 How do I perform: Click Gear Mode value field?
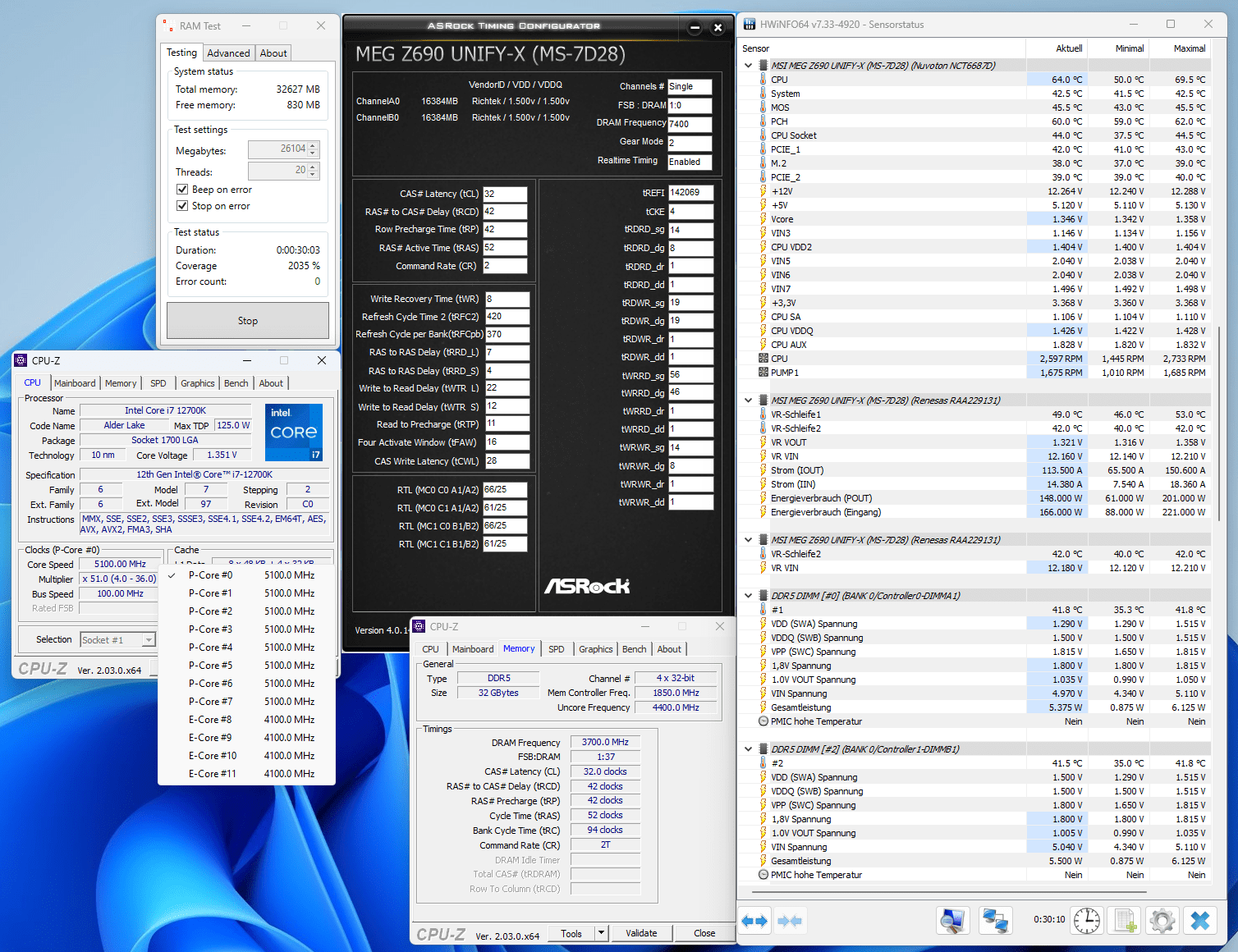690,143
